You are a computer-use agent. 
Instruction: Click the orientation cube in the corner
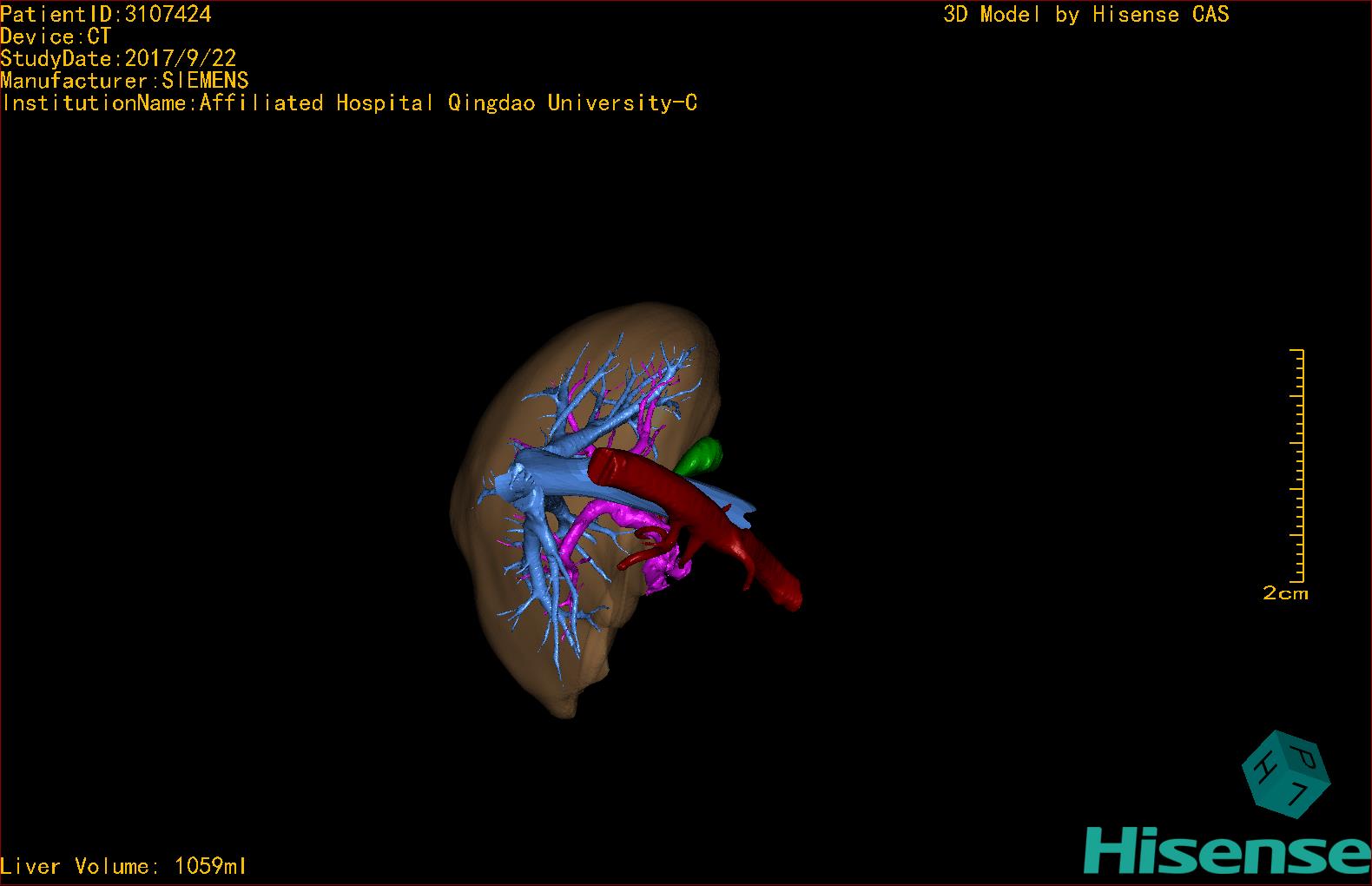click(x=1286, y=773)
